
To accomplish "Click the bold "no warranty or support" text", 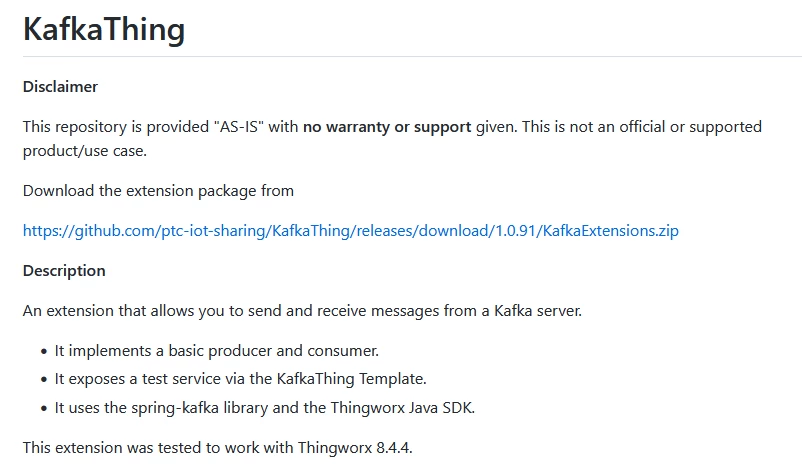I will coord(387,127).
